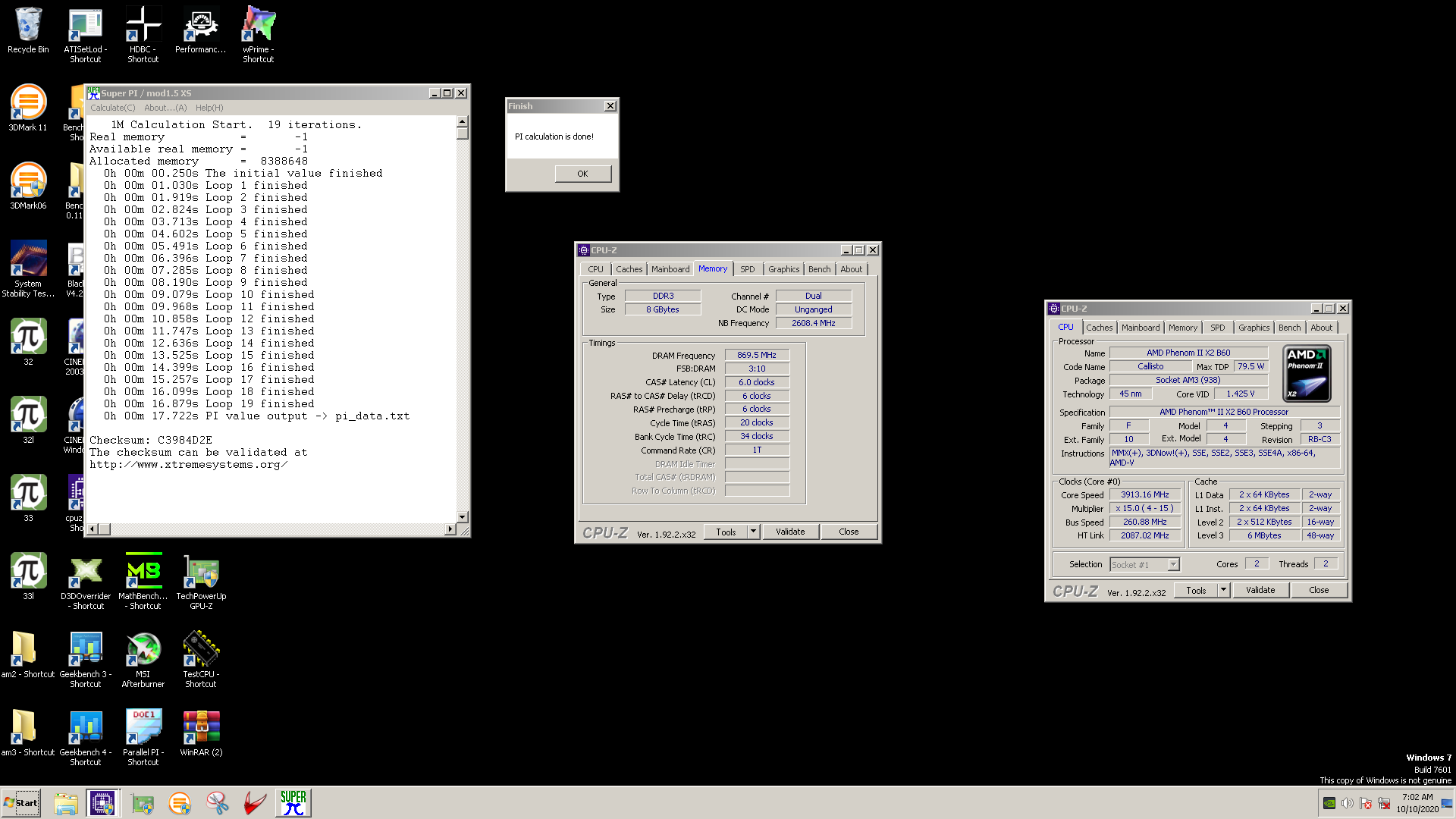Click Super PI vertical scrollbar down arrow

click(463, 516)
